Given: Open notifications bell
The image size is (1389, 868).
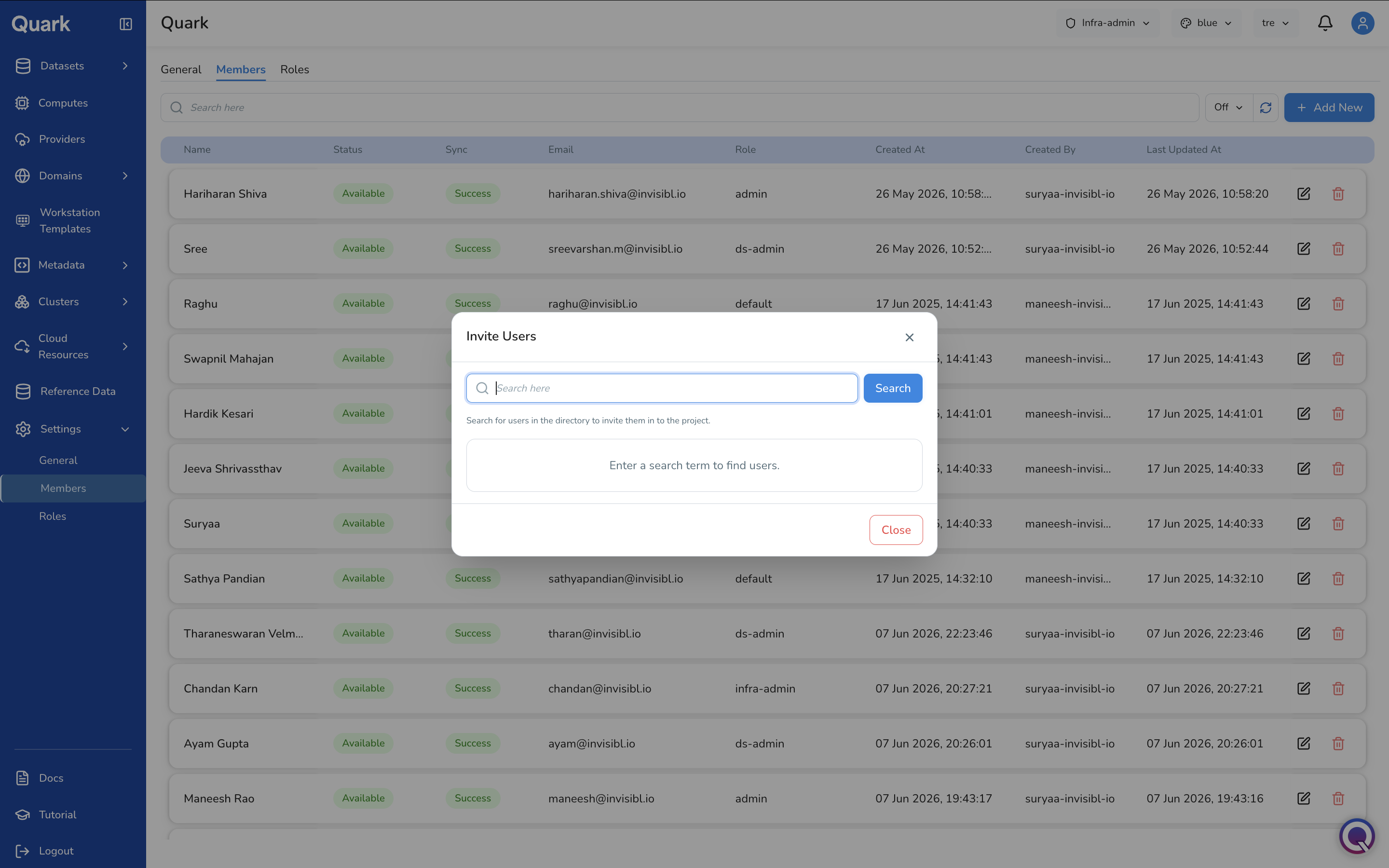Looking at the screenshot, I should (1325, 24).
